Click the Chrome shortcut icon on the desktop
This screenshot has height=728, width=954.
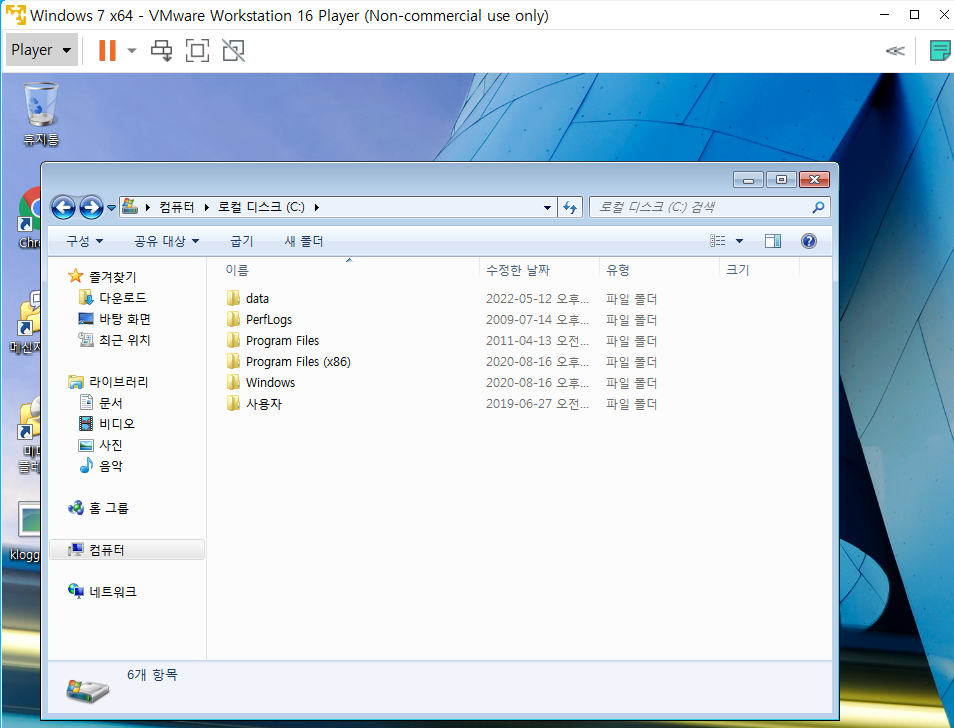[29, 218]
